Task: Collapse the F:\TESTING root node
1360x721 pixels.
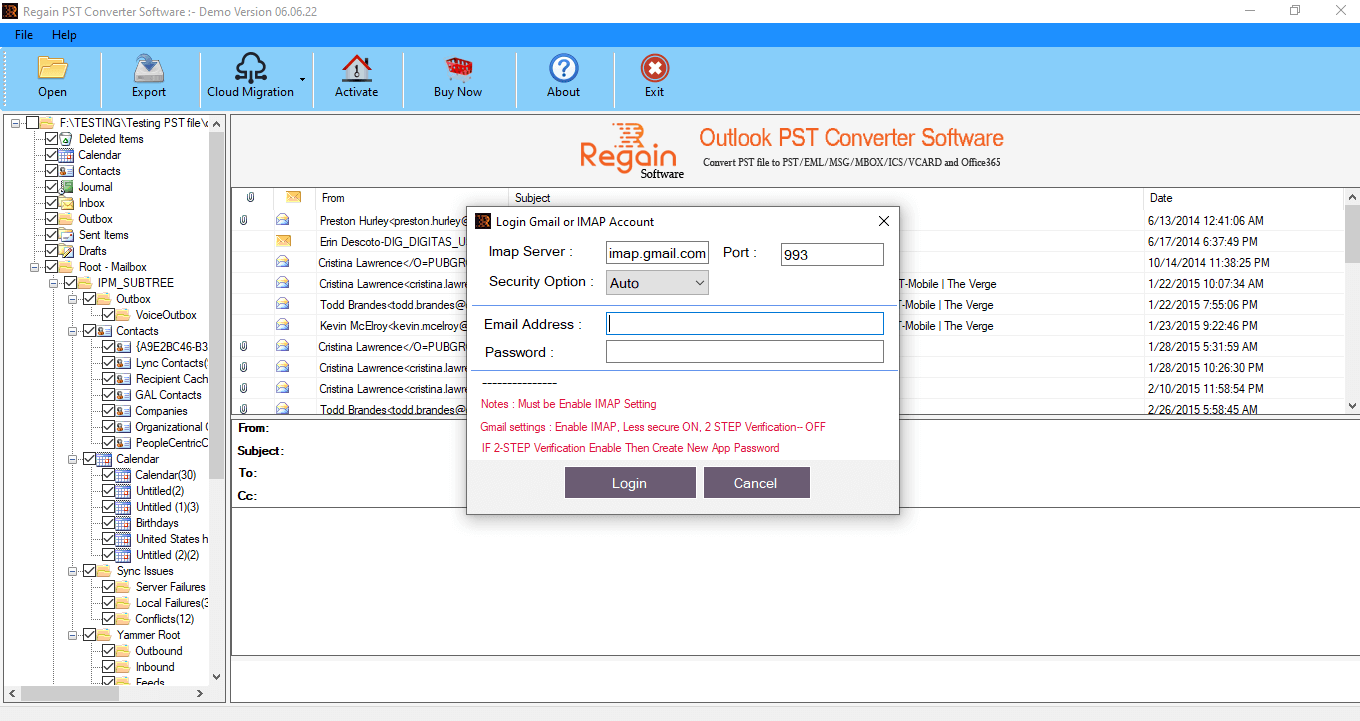Action: pos(16,123)
